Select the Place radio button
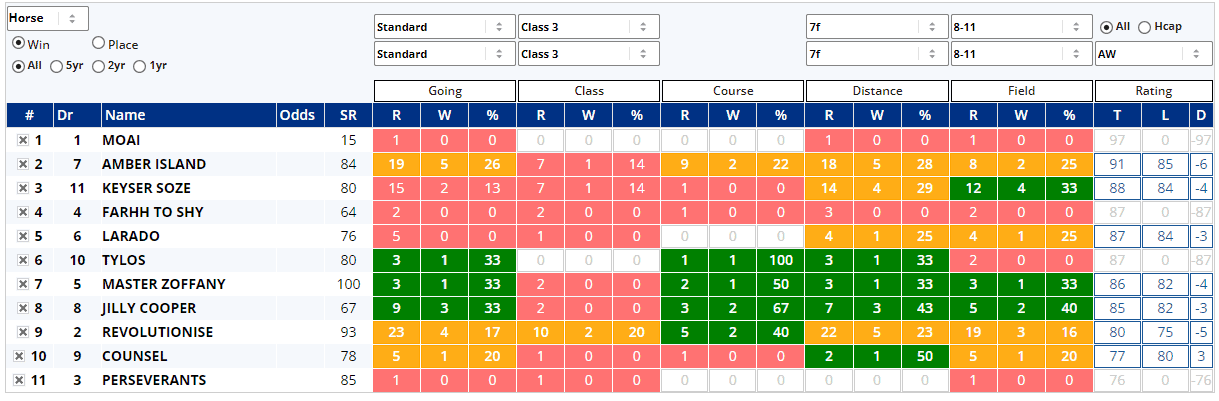 tap(99, 44)
